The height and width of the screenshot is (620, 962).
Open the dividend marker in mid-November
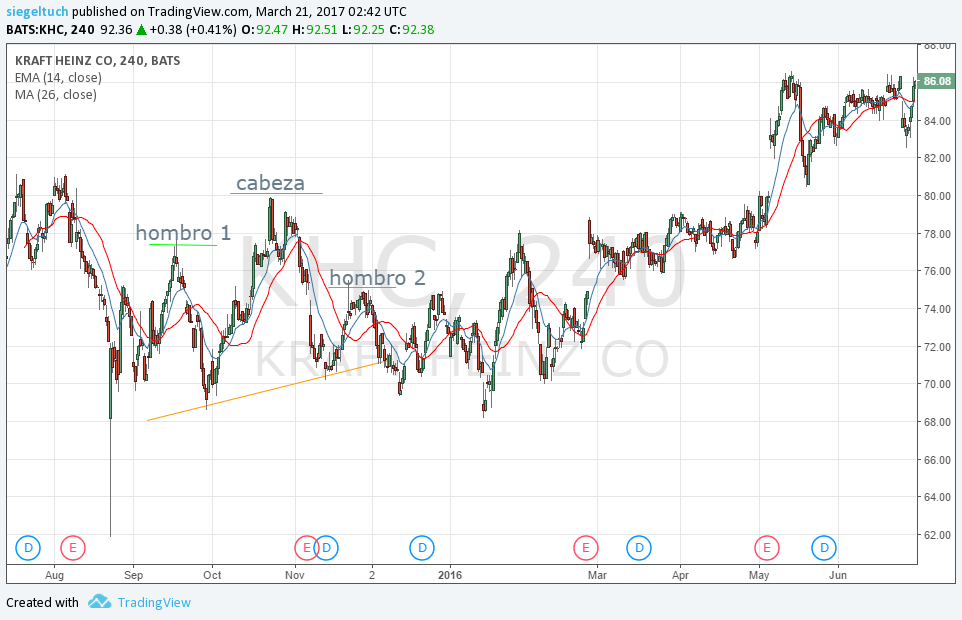point(327,548)
